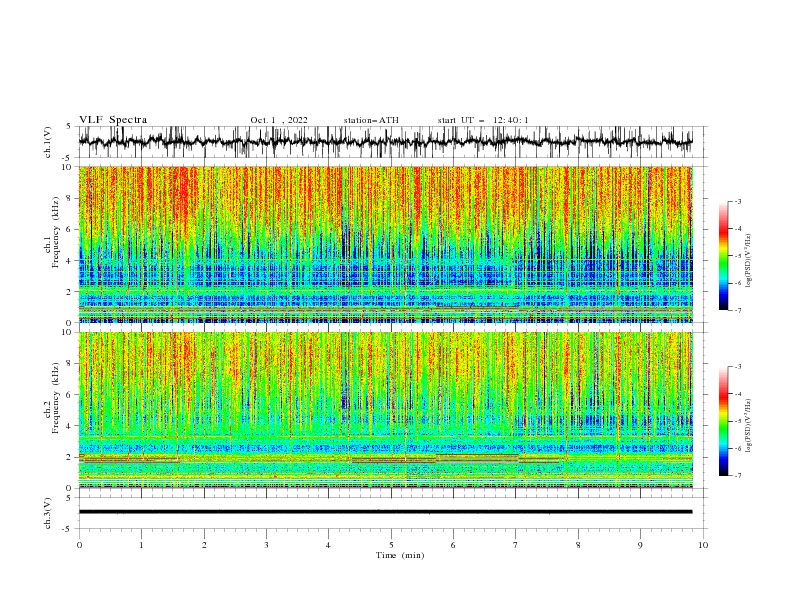Click the '-3' label on lower colorbar
The height and width of the screenshot is (612, 792).
[737, 367]
